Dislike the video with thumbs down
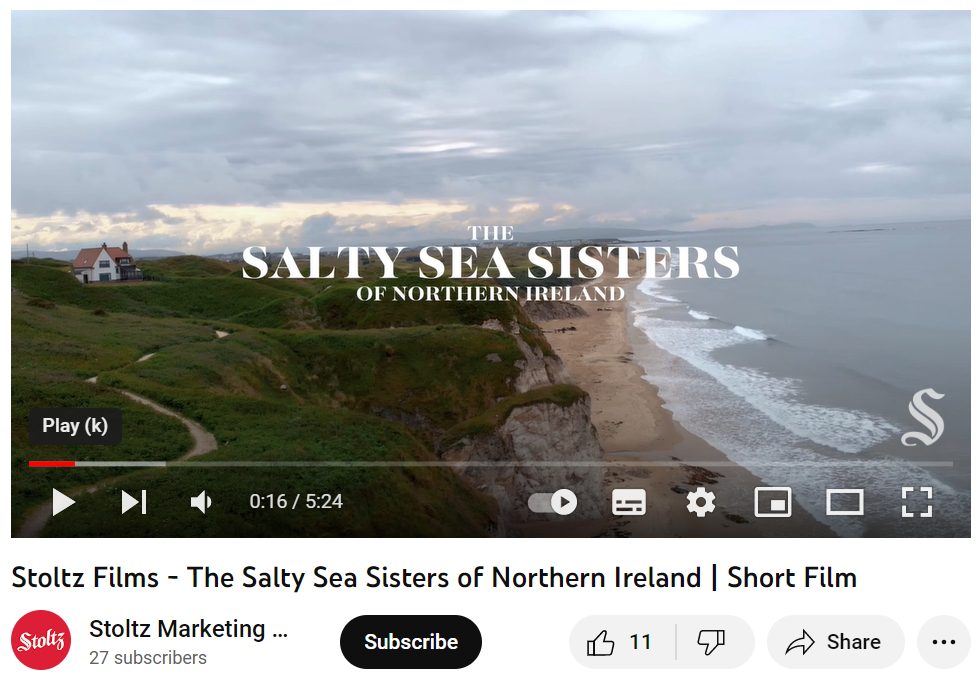 click(x=712, y=642)
